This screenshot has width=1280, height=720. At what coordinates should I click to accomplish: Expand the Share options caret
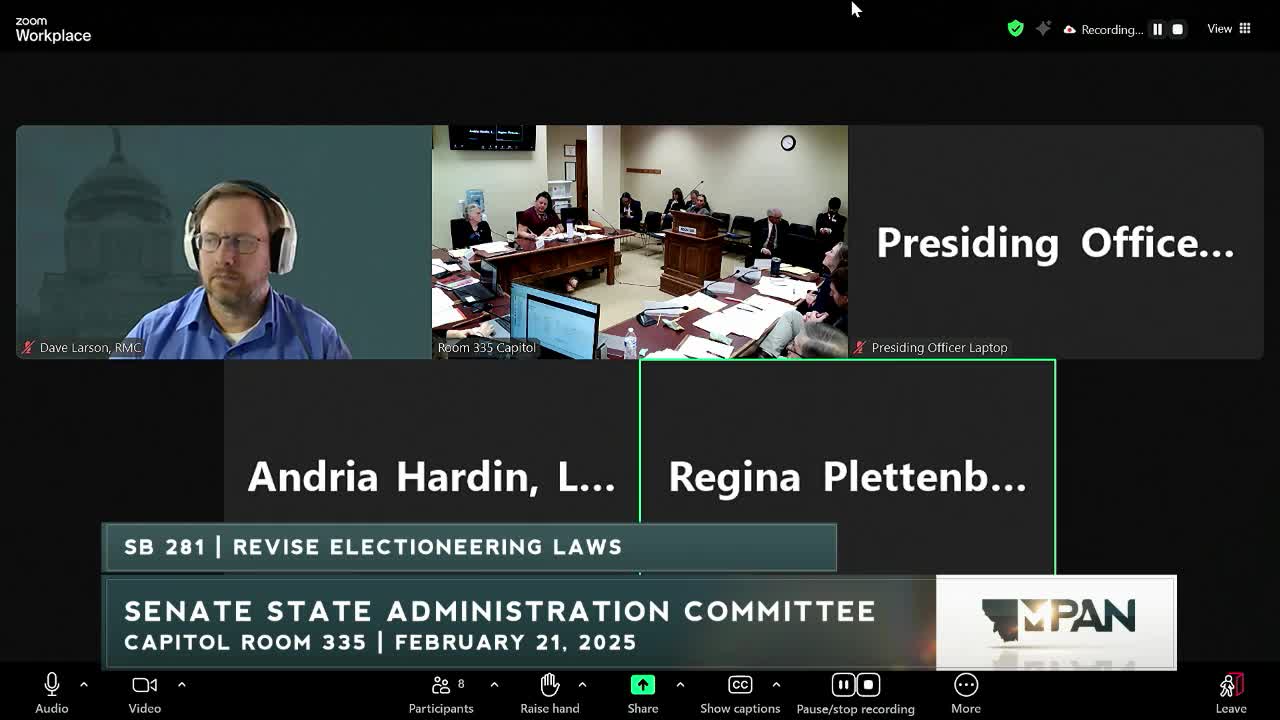point(680,685)
